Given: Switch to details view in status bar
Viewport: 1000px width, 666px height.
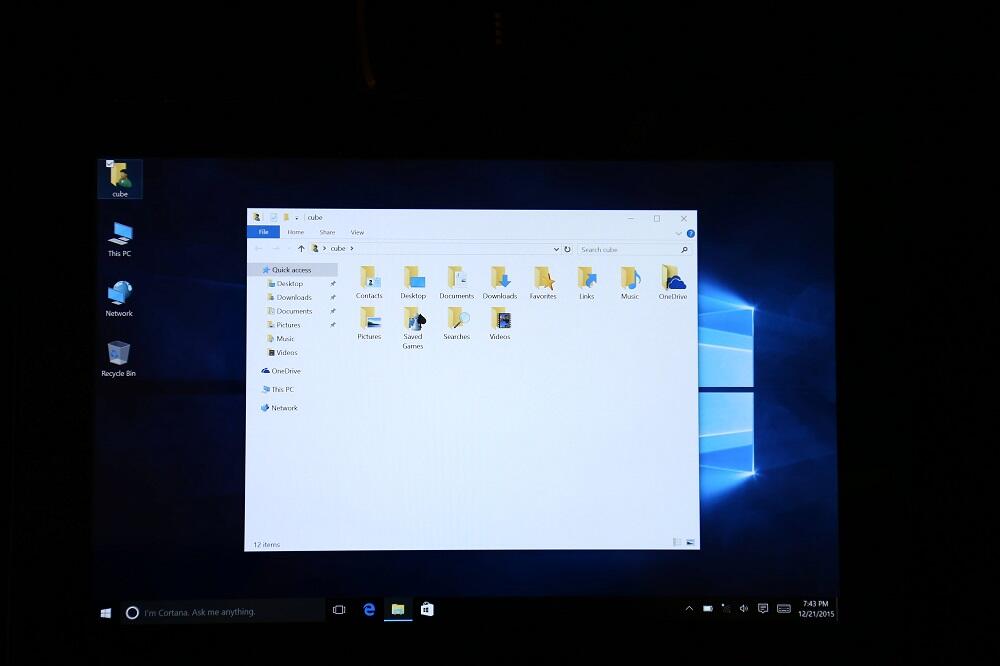Looking at the screenshot, I should pyautogui.click(x=677, y=542).
